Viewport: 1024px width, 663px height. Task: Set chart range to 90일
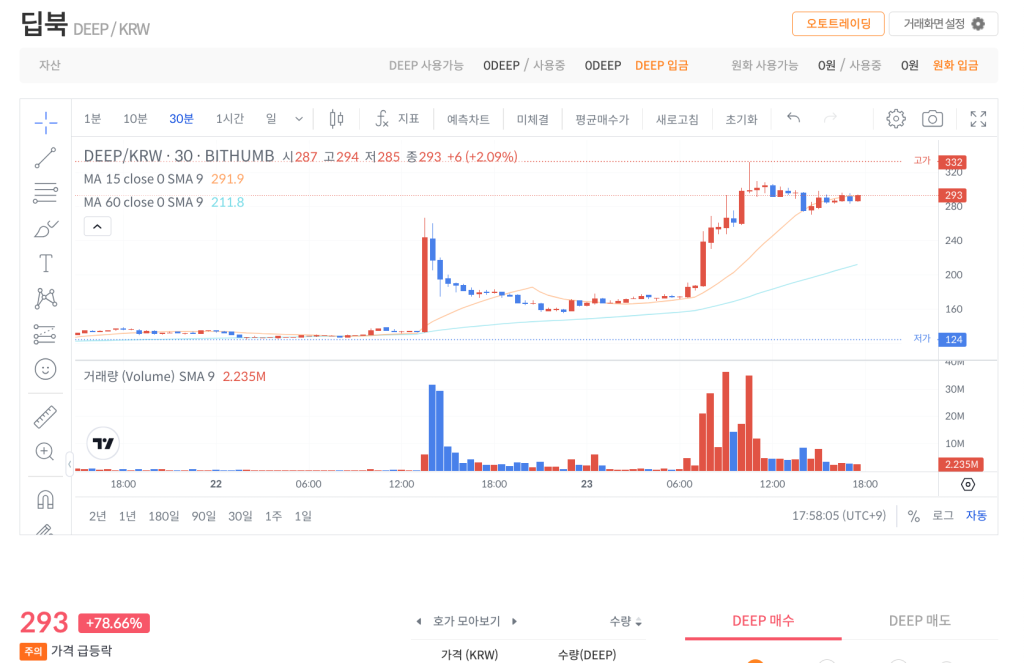point(204,516)
